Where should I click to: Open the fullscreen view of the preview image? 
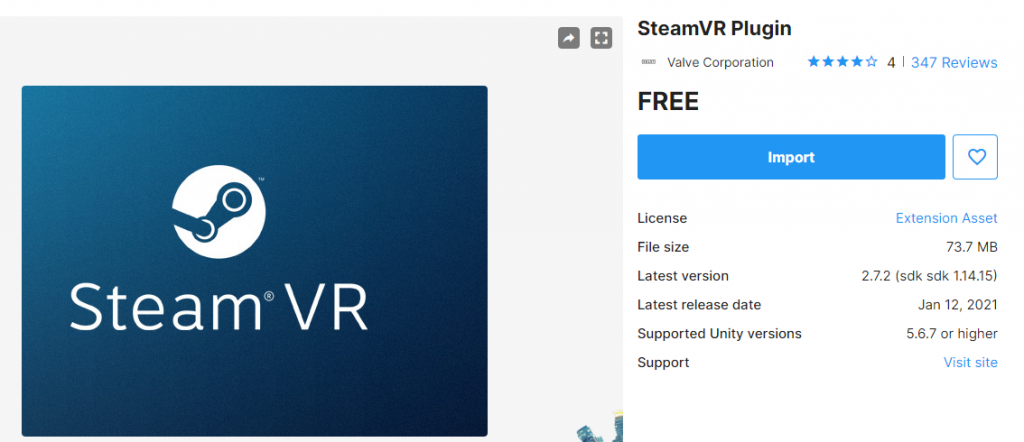[601, 38]
